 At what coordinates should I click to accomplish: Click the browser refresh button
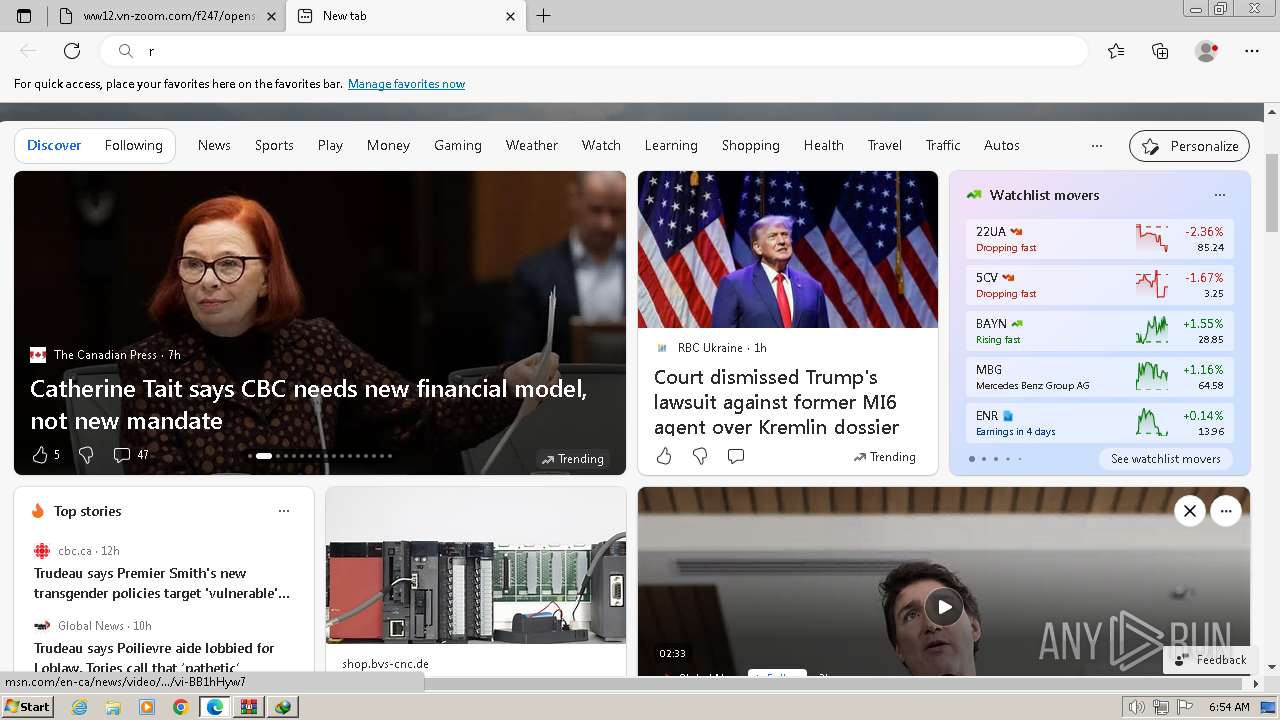click(x=72, y=51)
